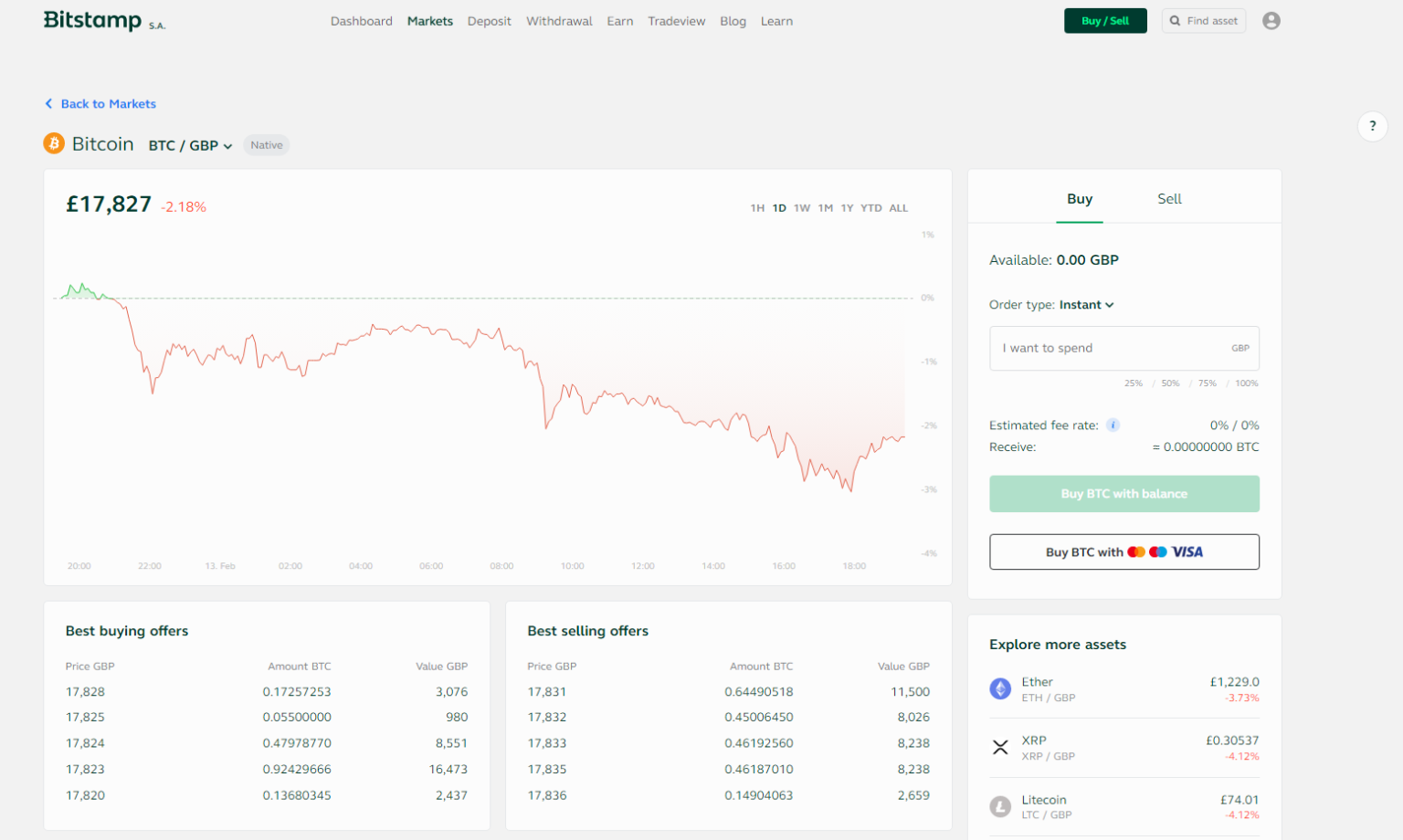
Task: Open the Find asset search
Action: pyautogui.click(x=1203, y=20)
